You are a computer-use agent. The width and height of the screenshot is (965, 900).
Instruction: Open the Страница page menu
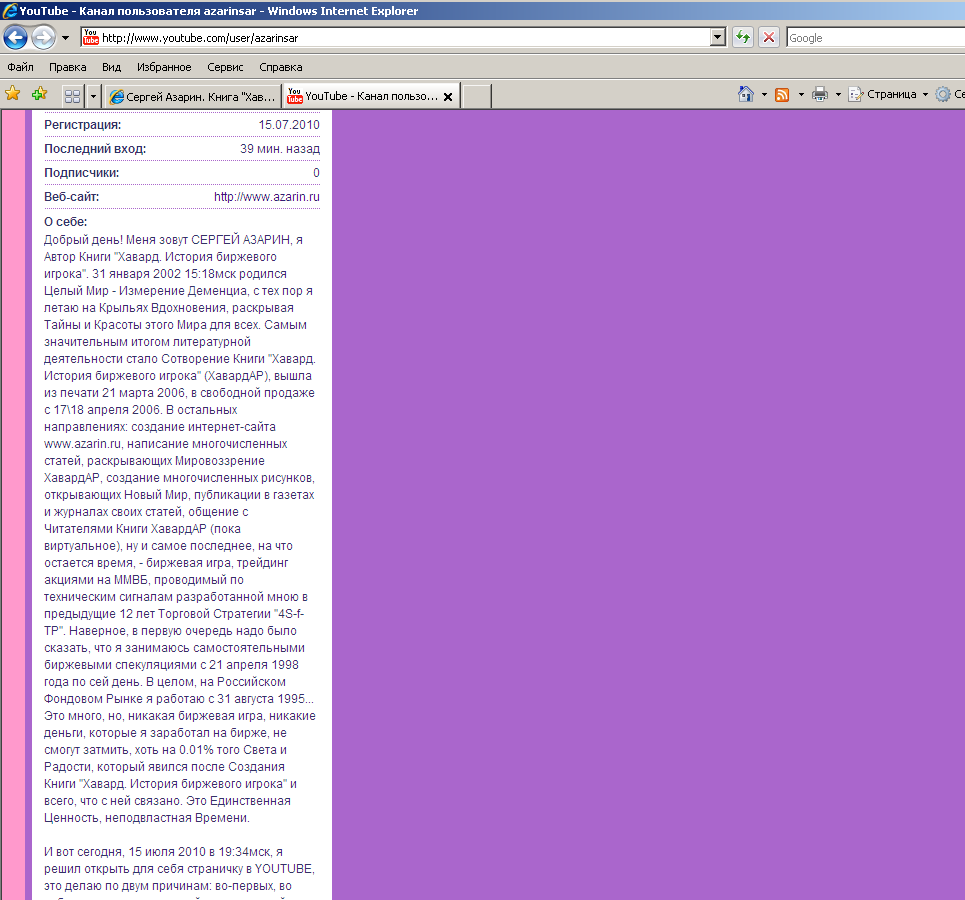tap(888, 94)
